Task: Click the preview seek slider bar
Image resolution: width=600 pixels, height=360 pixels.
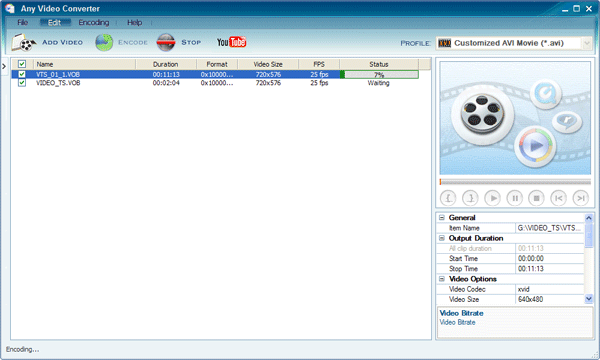Action: [515, 182]
